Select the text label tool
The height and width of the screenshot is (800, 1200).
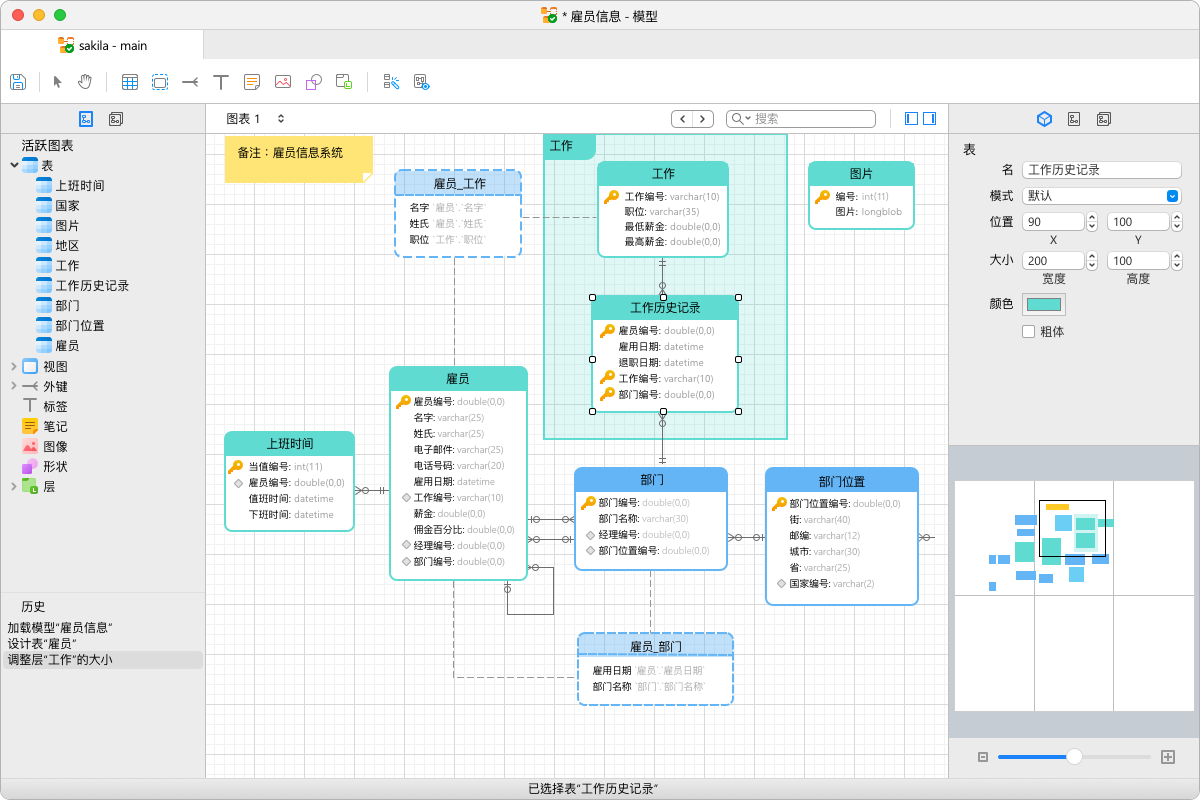(x=221, y=82)
